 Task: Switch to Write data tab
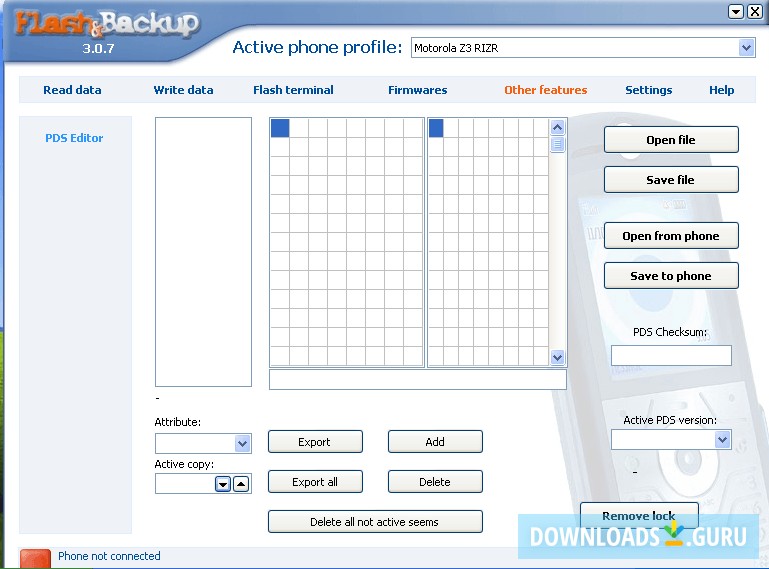coord(183,90)
